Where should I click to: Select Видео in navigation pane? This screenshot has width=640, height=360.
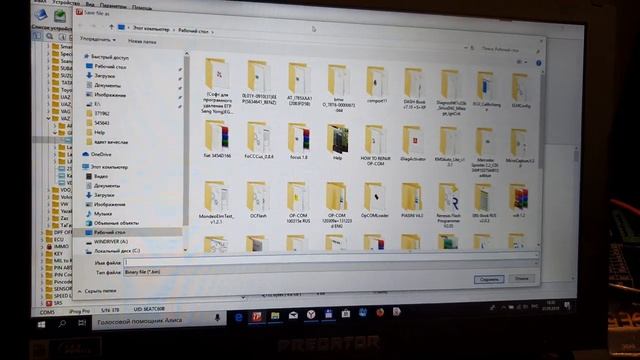[97, 176]
